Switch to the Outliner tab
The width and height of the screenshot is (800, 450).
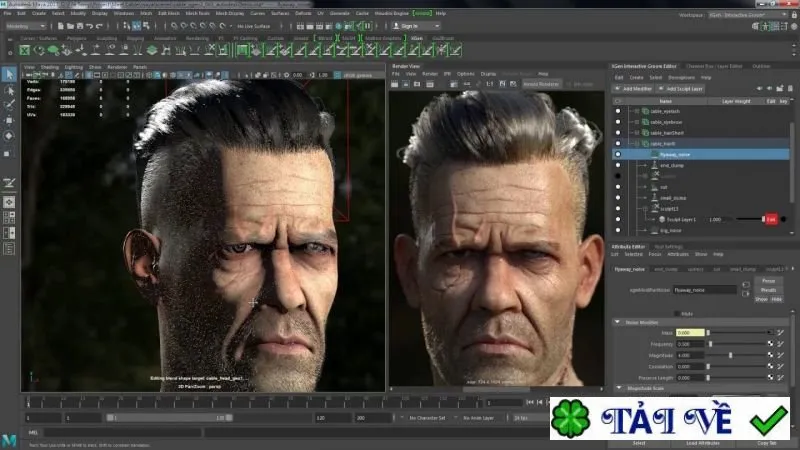761,66
